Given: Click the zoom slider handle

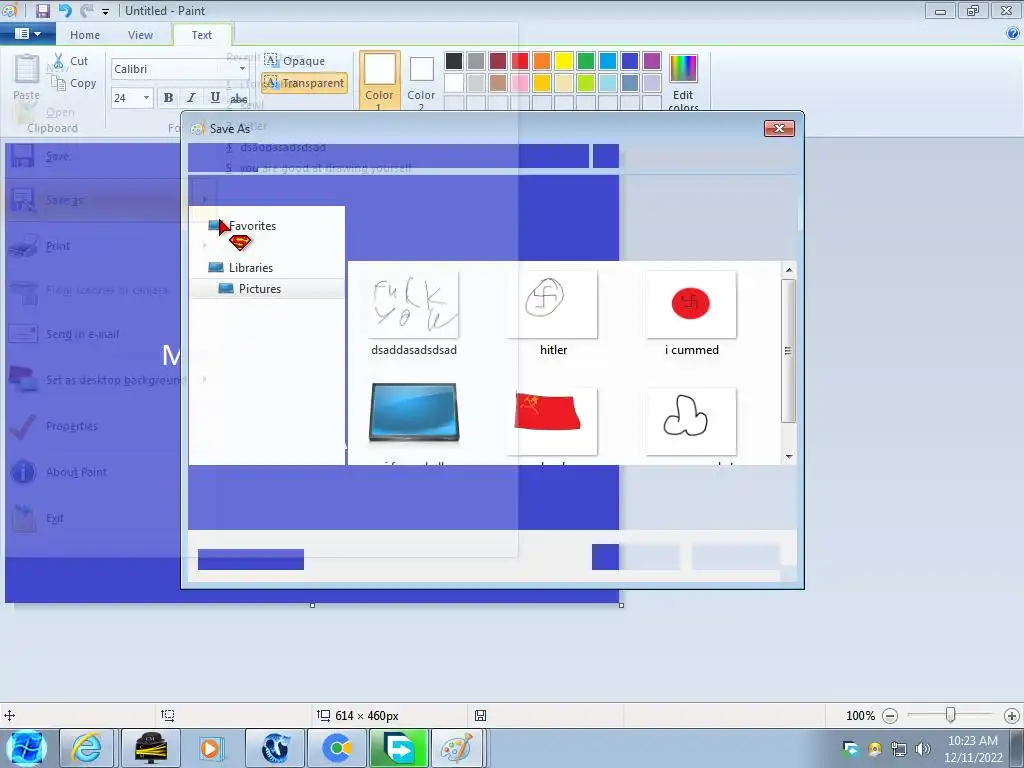Looking at the screenshot, I should pyautogui.click(x=951, y=715).
